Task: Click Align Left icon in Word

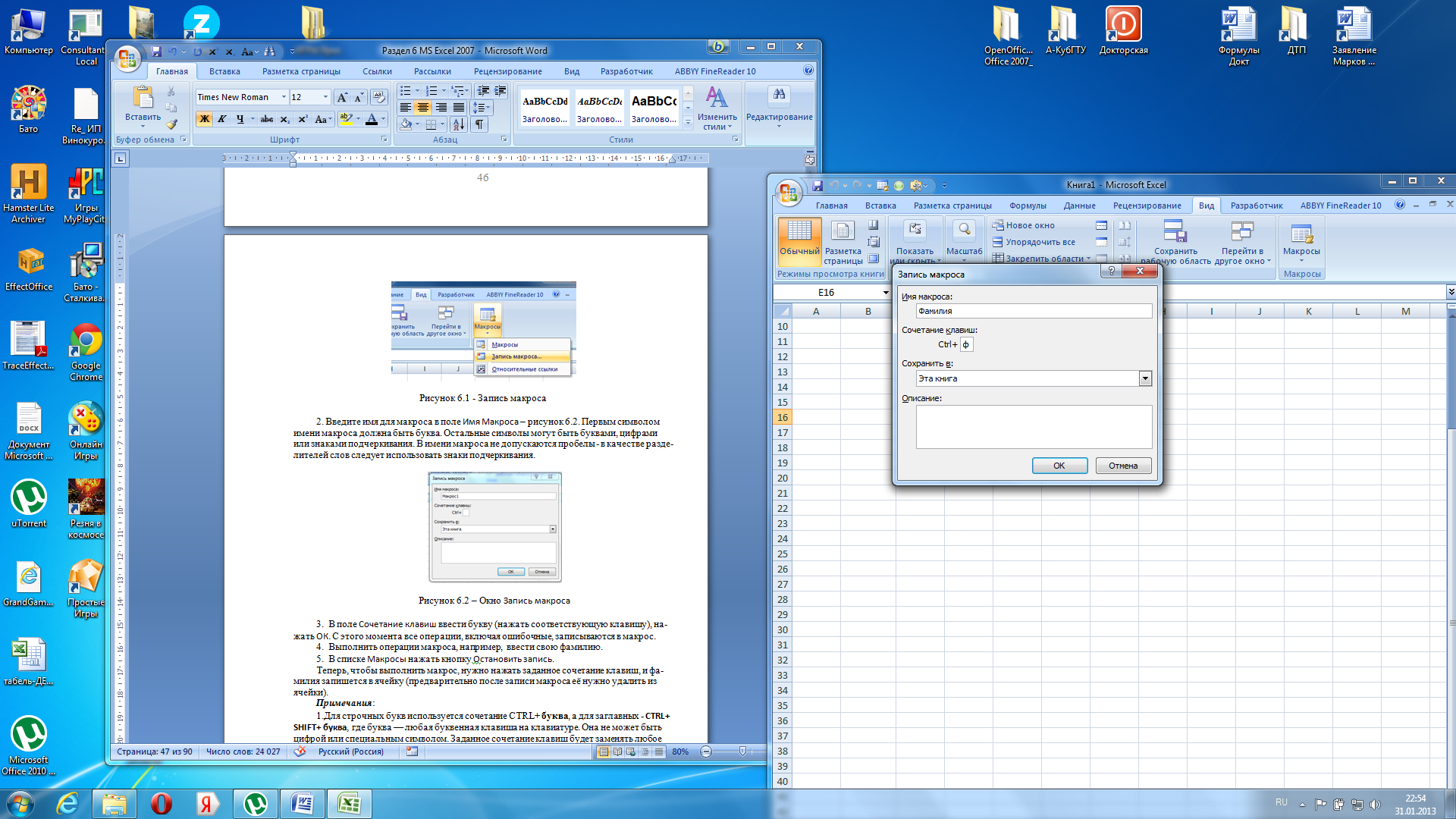Action: pyautogui.click(x=406, y=108)
